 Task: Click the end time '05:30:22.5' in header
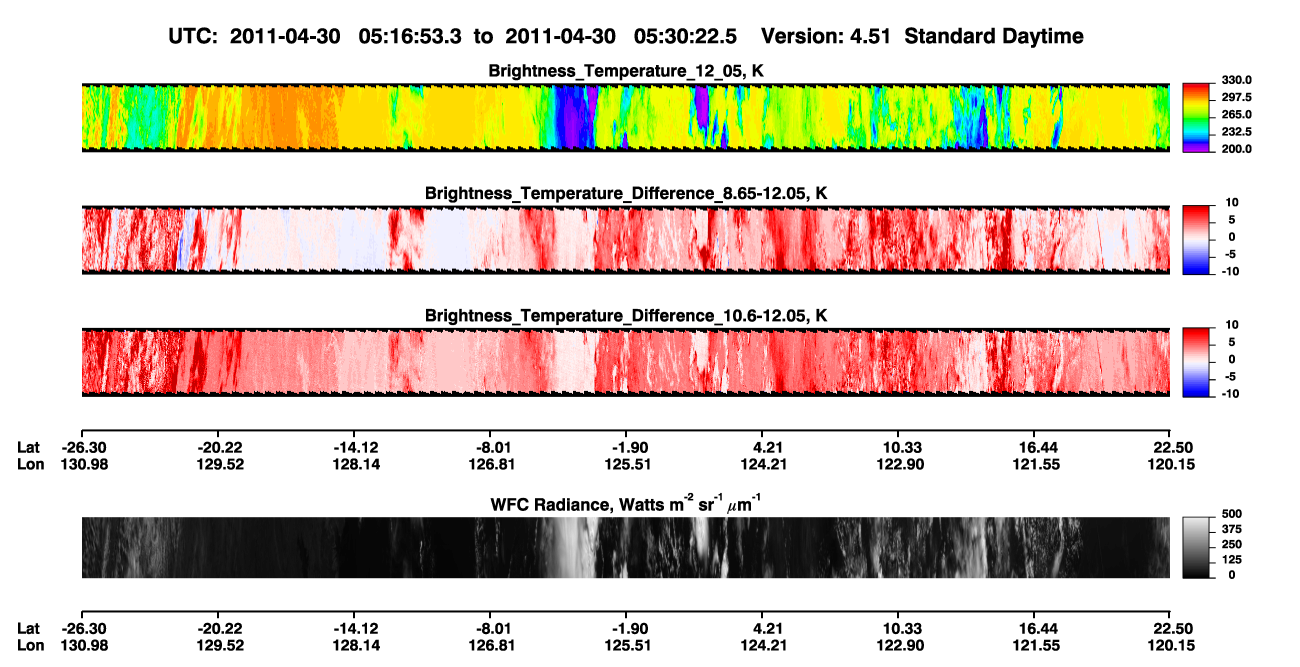coord(686,37)
